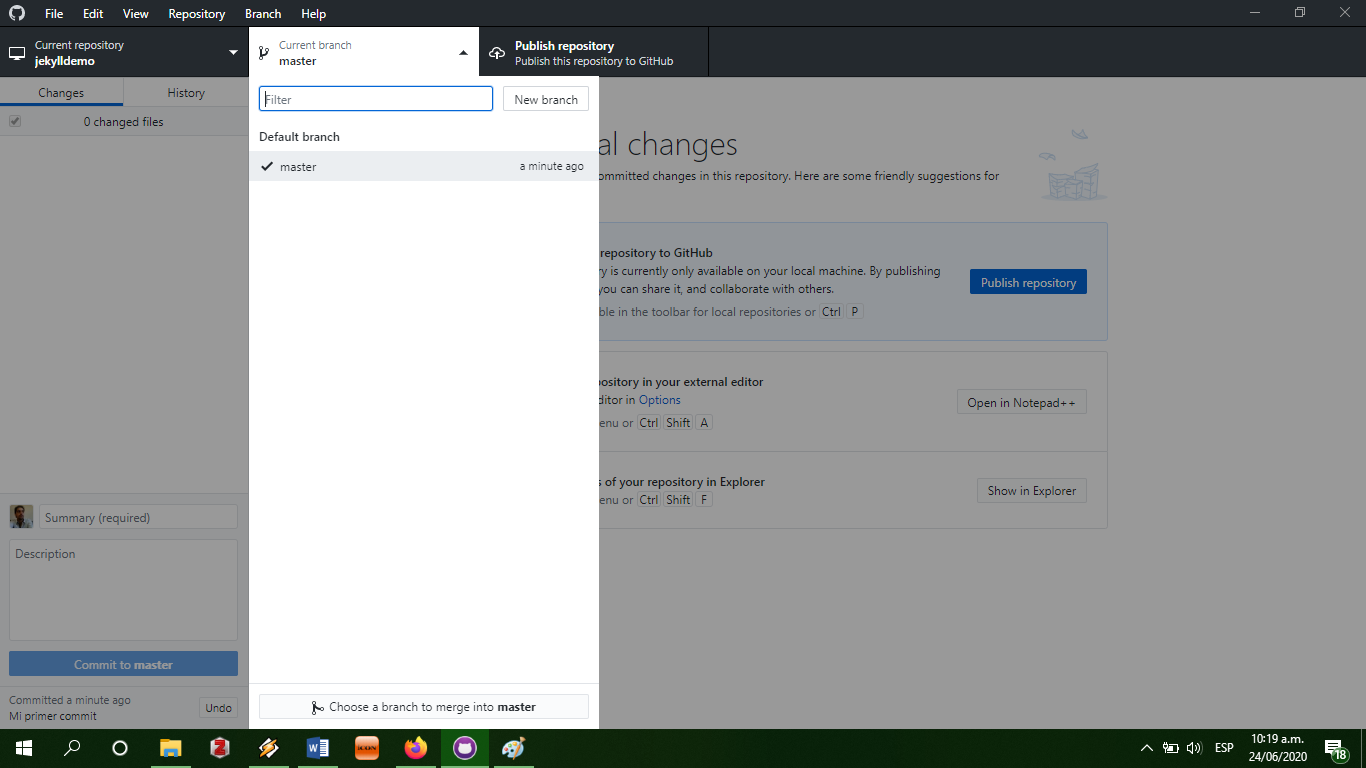Click the branch icon next to Current branch
The height and width of the screenshot is (768, 1366).
click(264, 50)
